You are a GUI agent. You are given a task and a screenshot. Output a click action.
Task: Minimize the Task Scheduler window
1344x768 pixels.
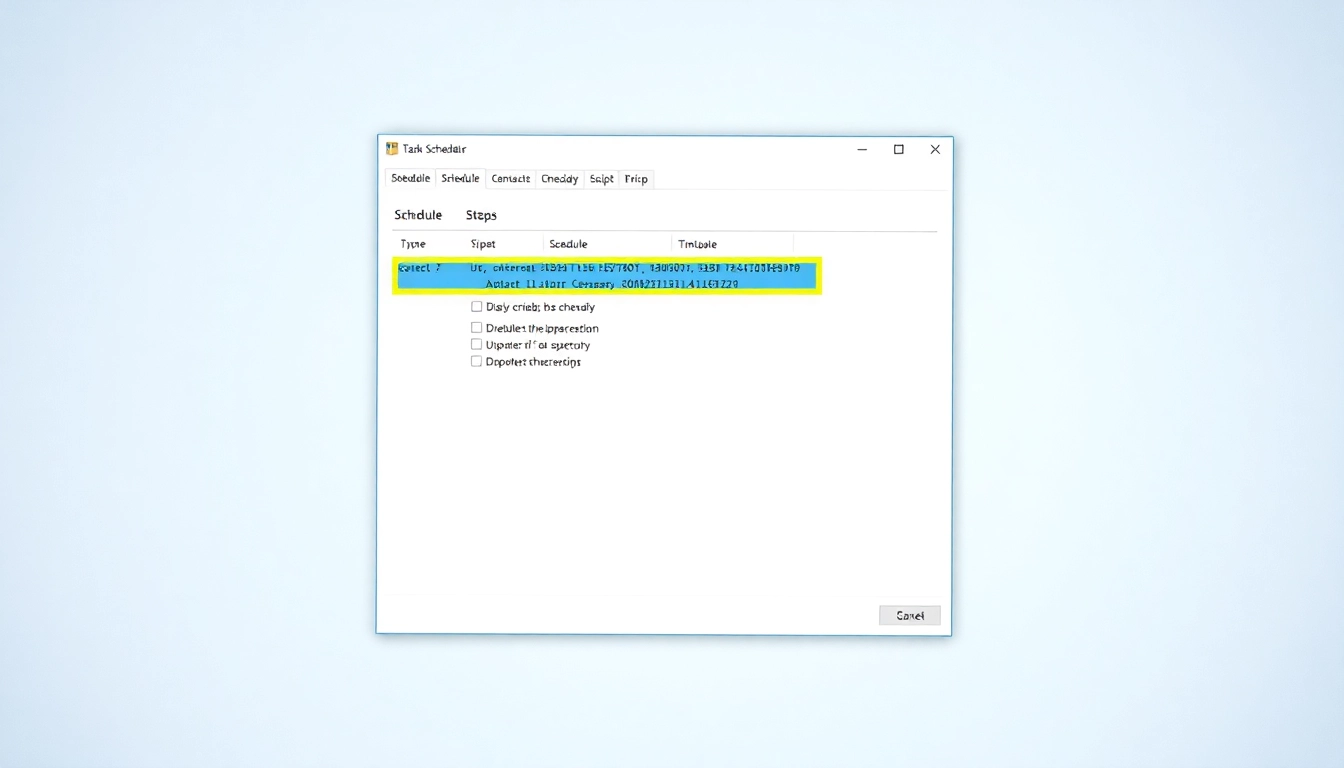coord(862,149)
